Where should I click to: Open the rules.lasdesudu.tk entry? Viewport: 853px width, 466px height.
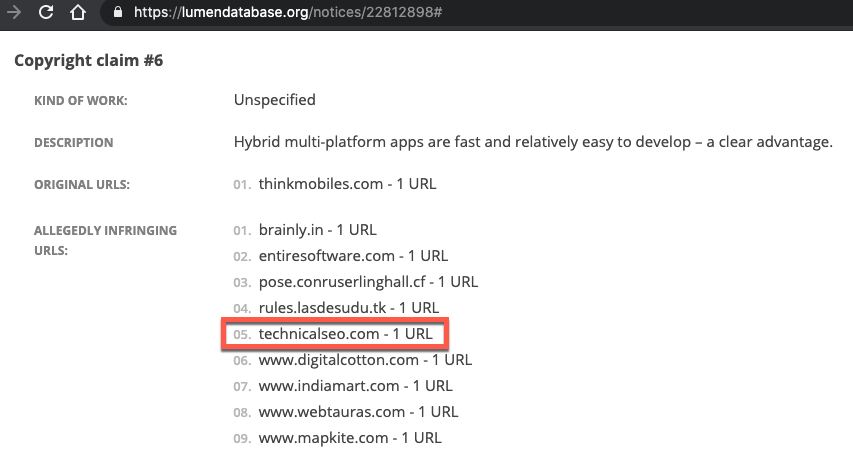349,308
